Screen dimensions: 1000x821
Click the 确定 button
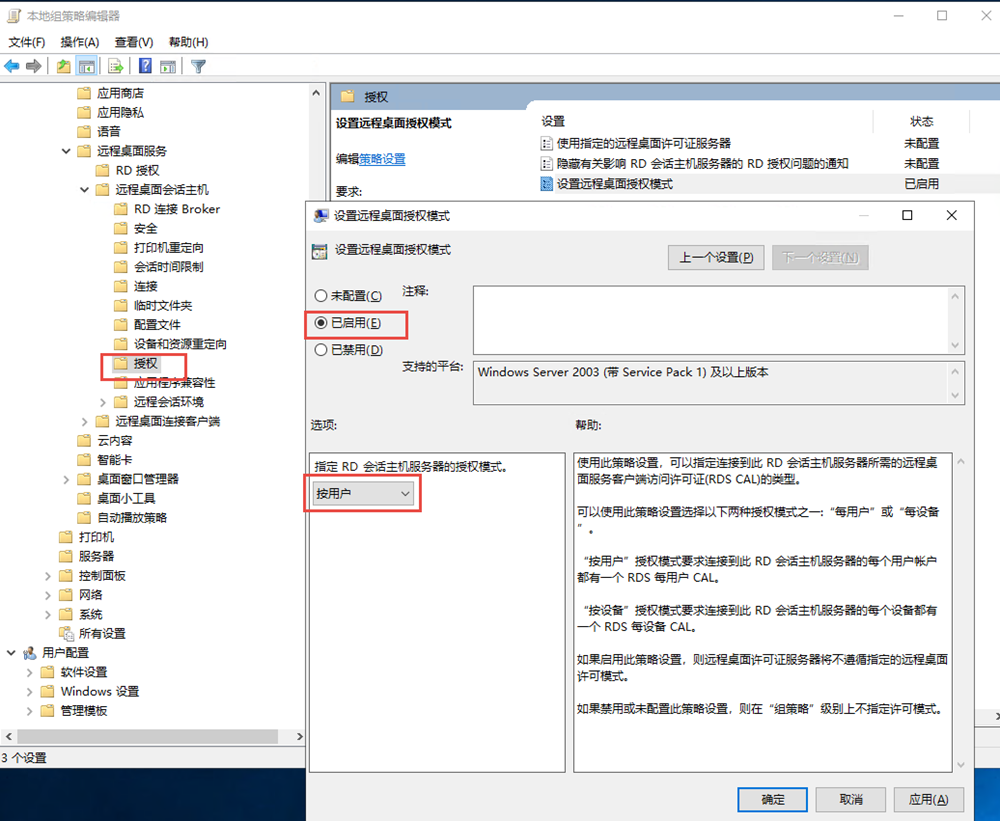point(772,799)
